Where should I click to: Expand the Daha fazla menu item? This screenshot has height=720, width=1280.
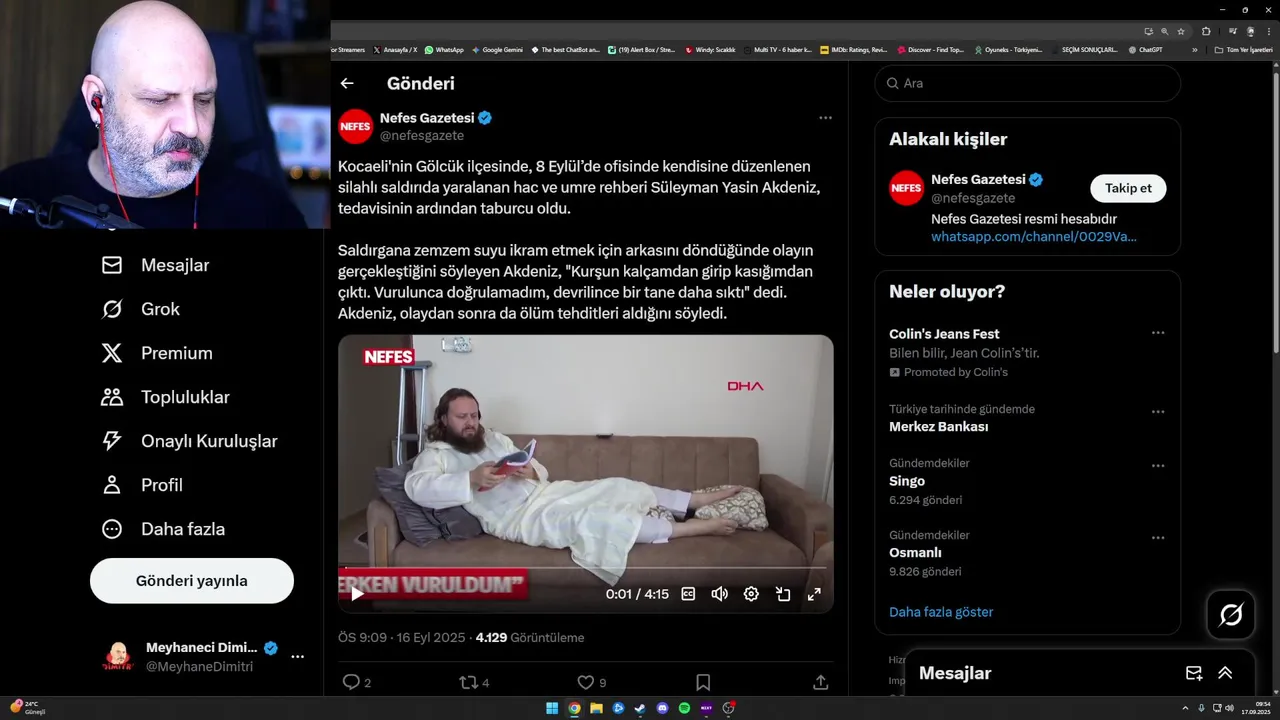point(163,529)
